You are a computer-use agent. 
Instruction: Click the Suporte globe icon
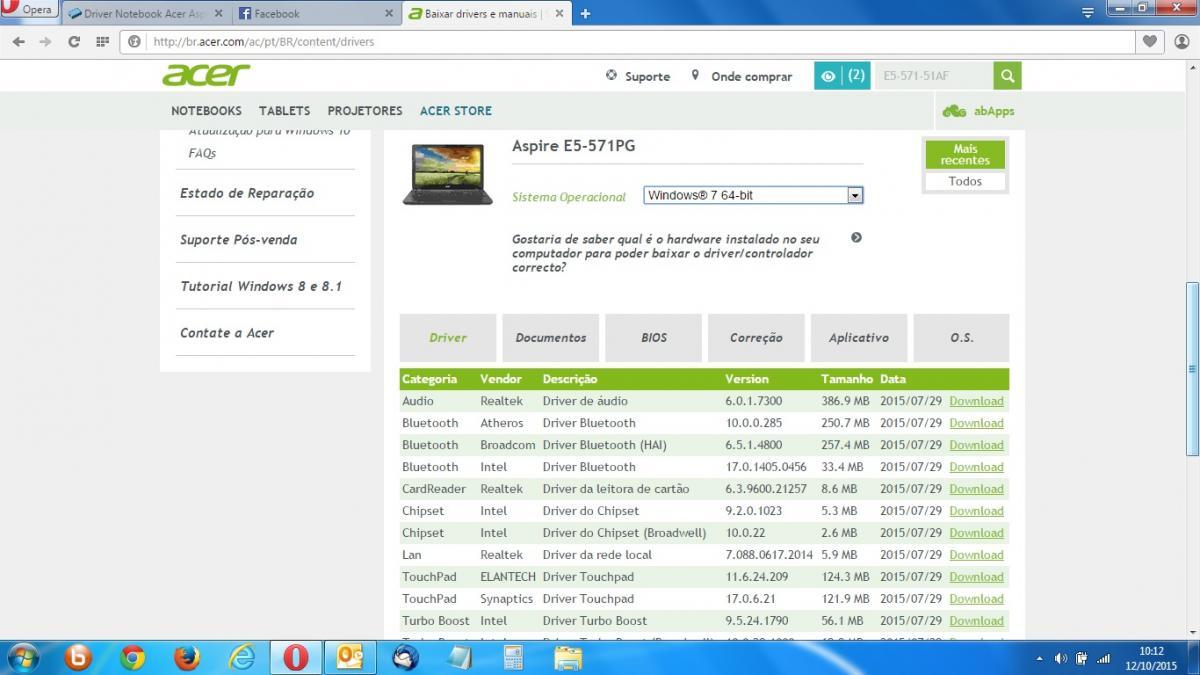(611, 75)
